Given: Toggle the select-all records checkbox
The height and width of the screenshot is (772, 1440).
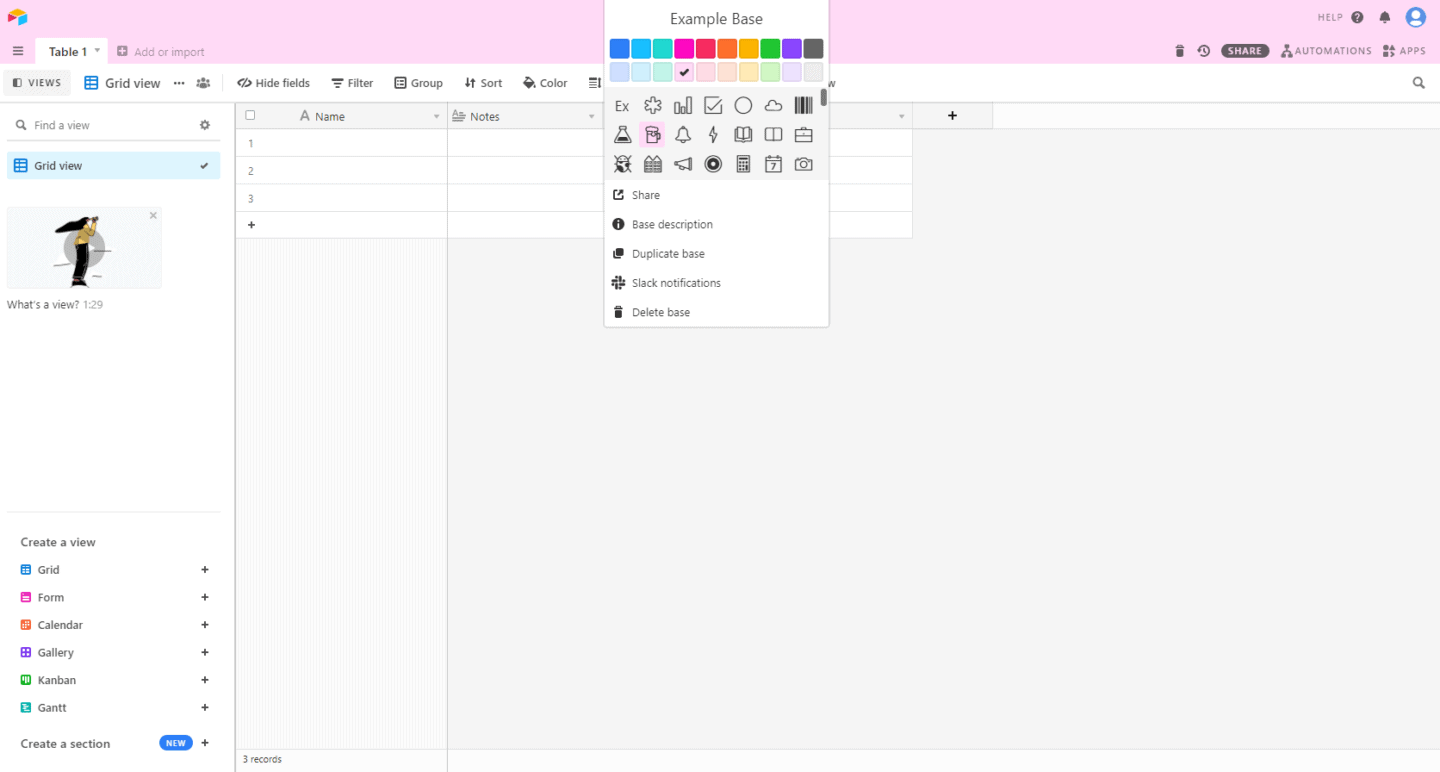Looking at the screenshot, I should click(x=250, y=116).
